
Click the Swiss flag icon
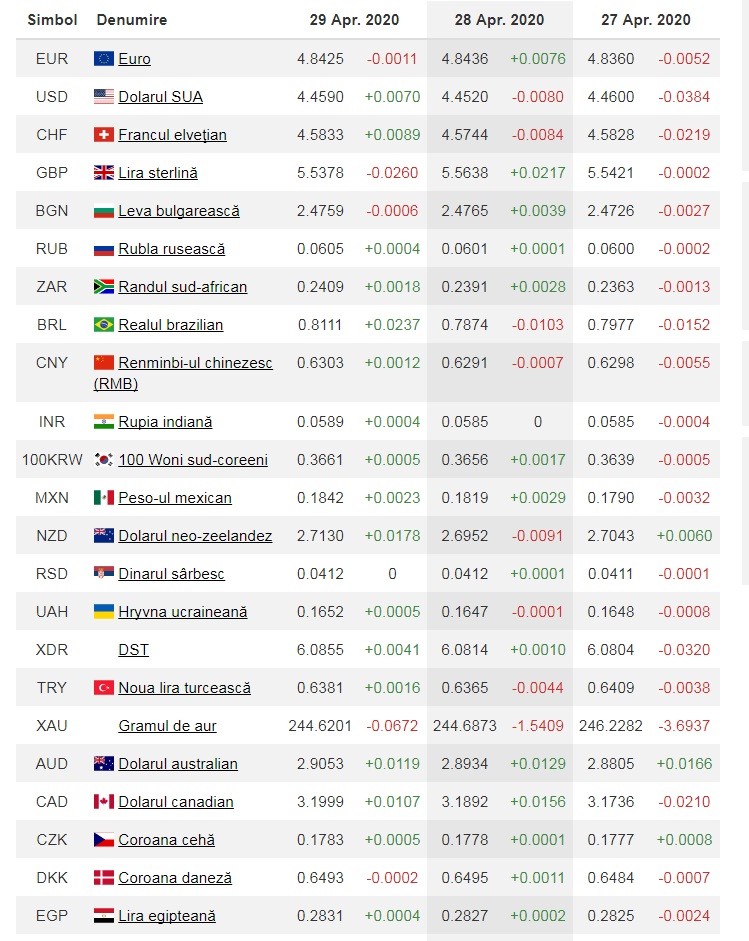[x=104, y=134]
